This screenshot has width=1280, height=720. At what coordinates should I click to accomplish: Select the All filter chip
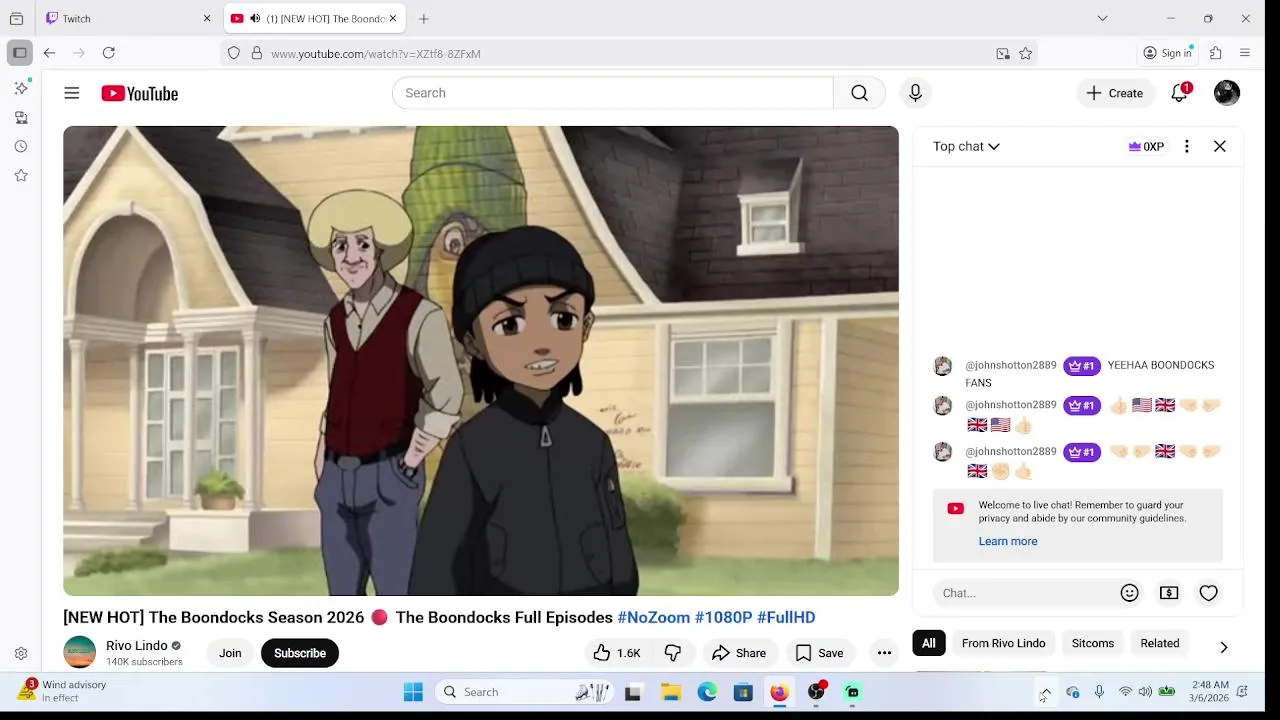tap(929, 643)
